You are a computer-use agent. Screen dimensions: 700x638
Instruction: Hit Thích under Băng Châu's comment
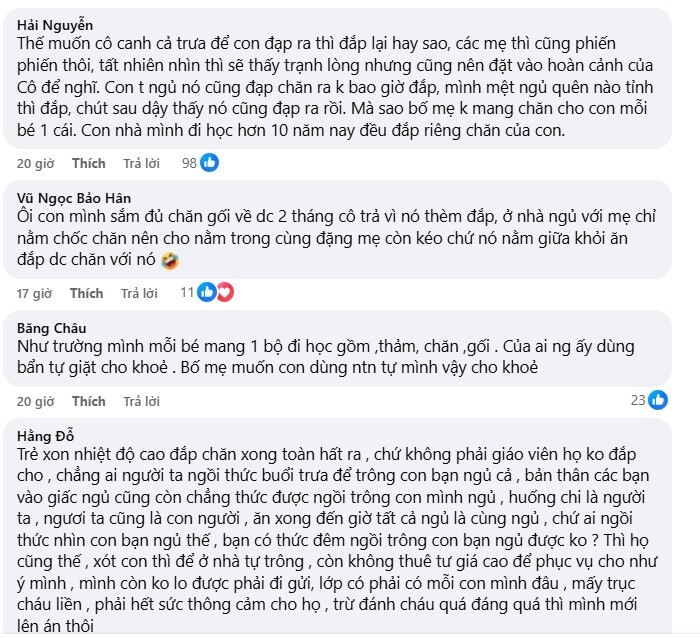point(89,402)
